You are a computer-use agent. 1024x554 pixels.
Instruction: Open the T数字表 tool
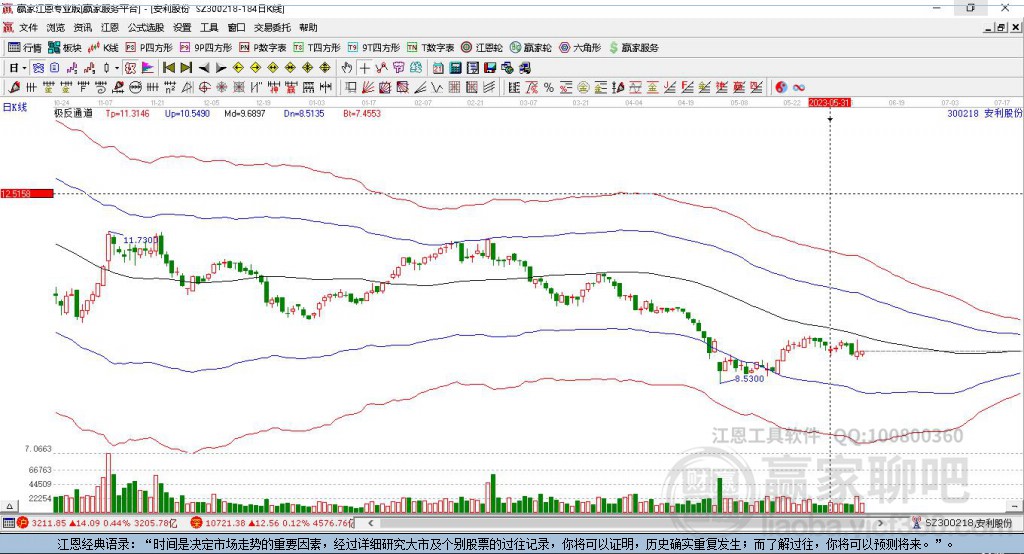pos(430,48)
